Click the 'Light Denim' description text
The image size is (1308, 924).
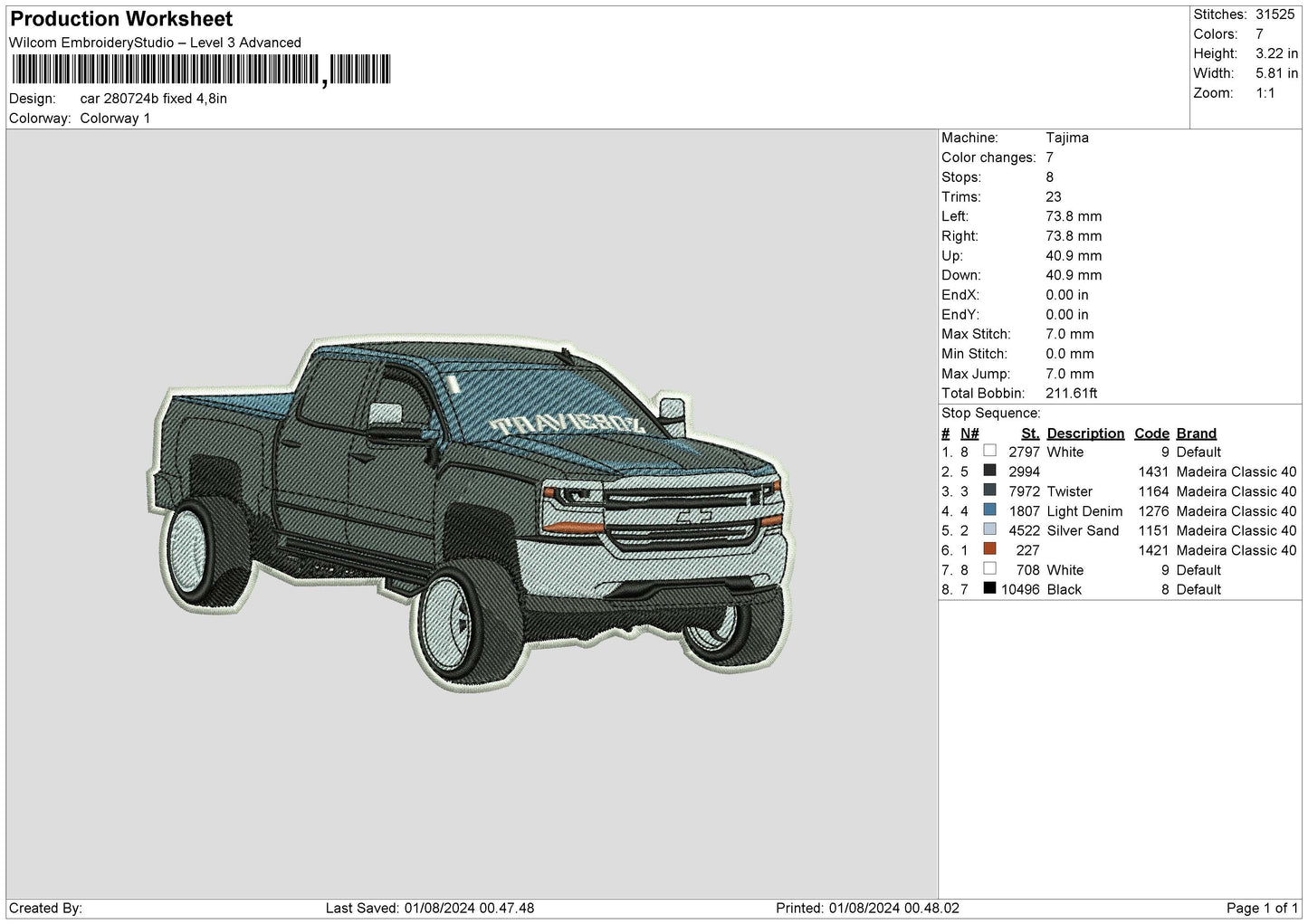tap(1084, 511)
